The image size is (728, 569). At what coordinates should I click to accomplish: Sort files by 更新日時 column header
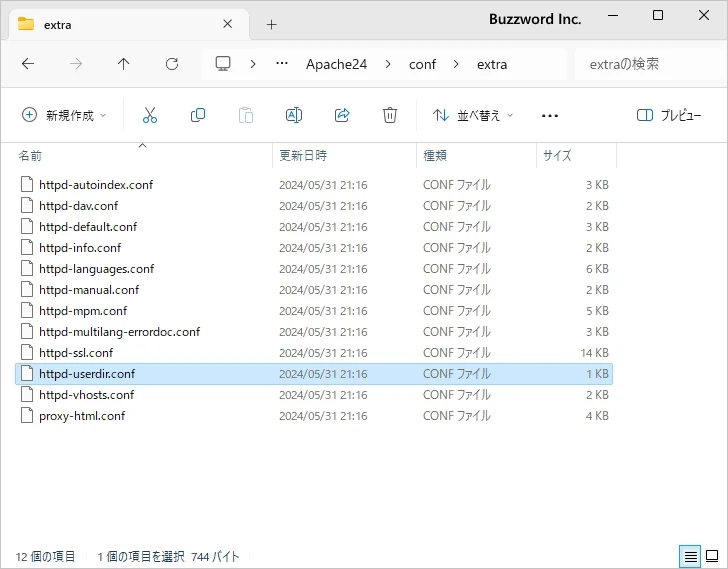[303, 156]
